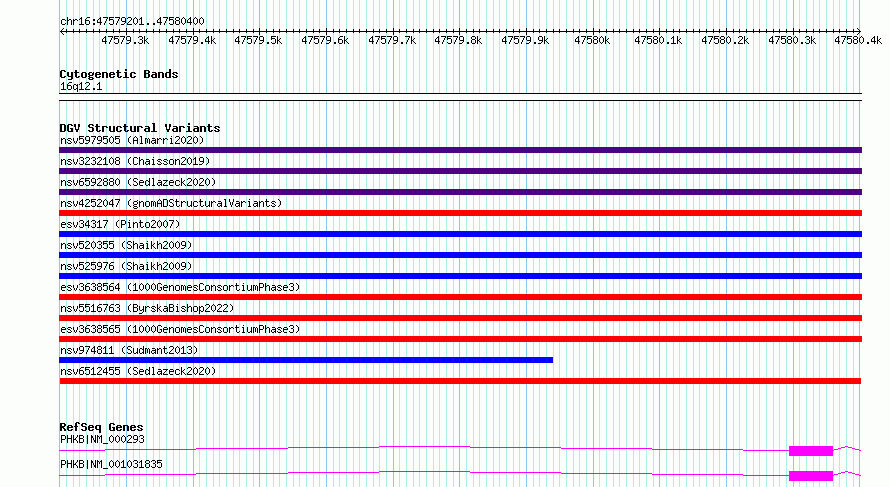This screenshot has width=890, height=487.
Task: Select the esv34317 blue variant bar
Action: coord(460,234)
